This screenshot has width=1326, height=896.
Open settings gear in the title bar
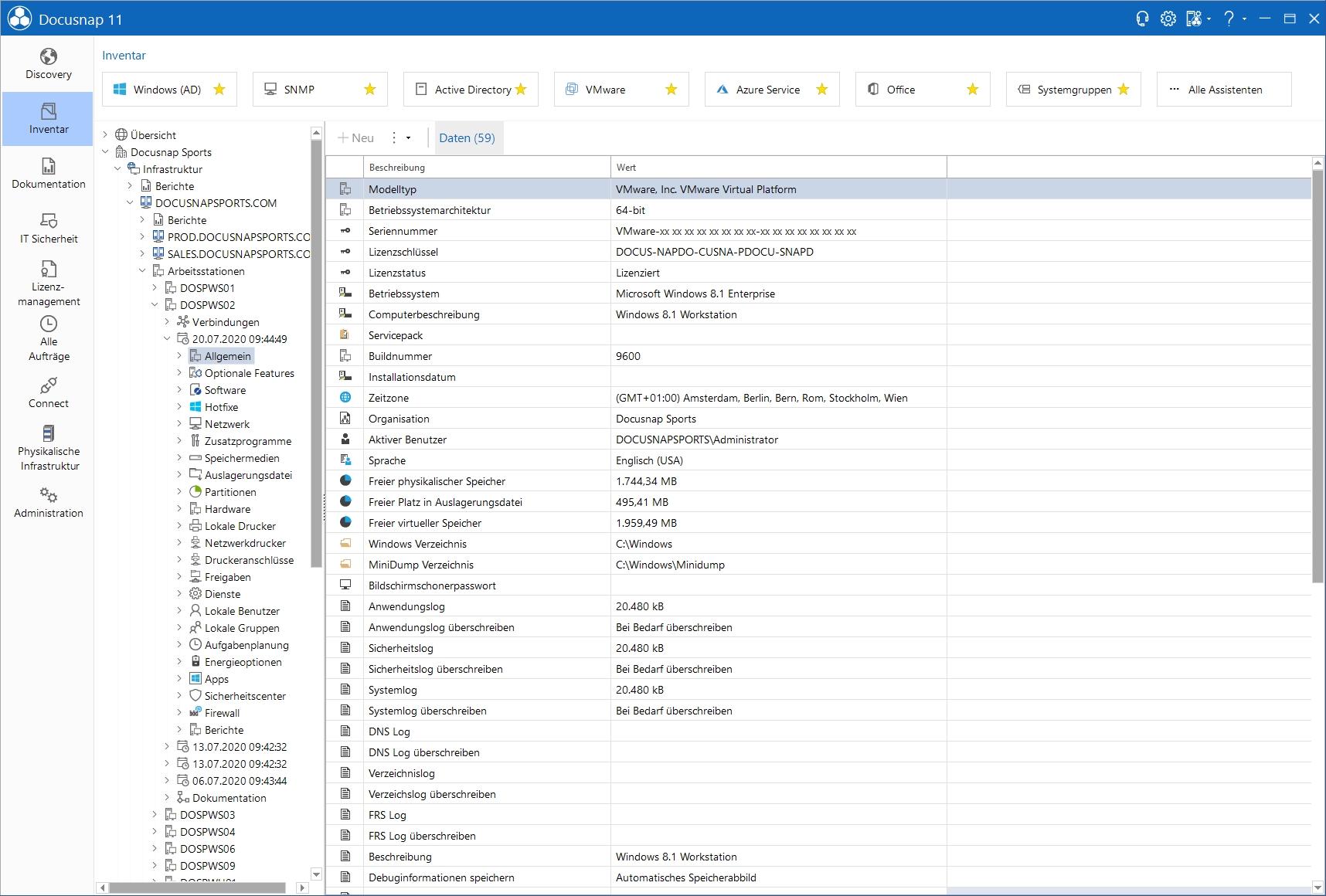(x=1168, y=19)
